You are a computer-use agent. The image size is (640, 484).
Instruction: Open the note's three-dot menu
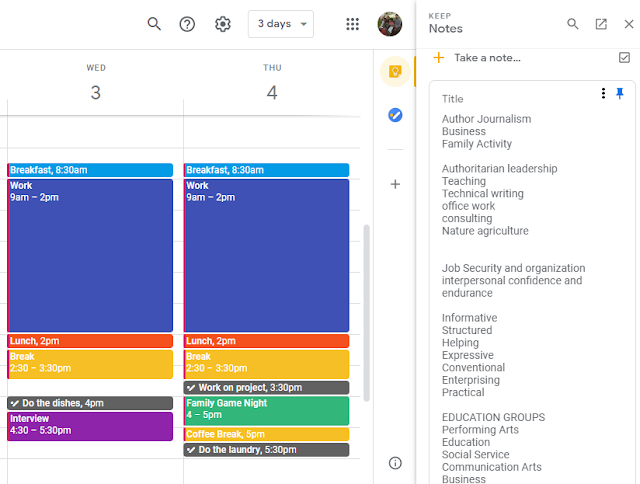[603, 93]
